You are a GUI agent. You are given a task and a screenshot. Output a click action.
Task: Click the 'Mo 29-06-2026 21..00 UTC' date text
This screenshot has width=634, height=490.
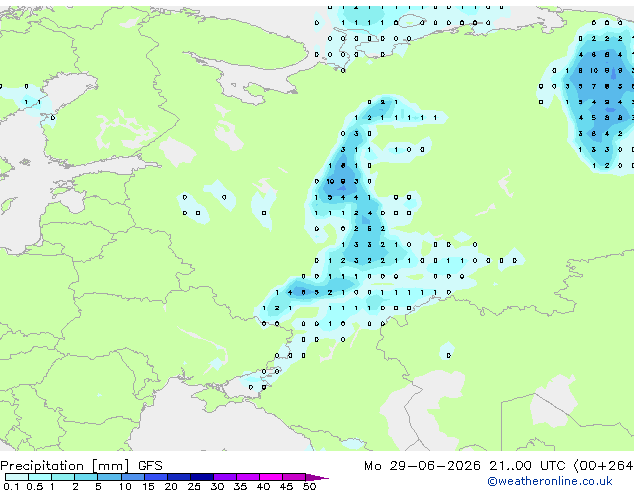click(465, 466)
